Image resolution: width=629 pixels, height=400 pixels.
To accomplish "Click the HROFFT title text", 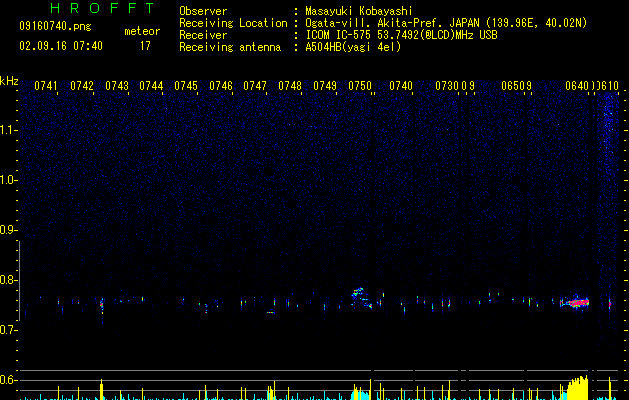I will click(x=102, y=8).
